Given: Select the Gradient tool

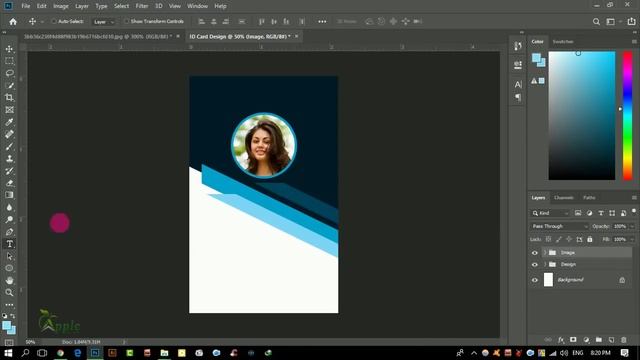Looking at the screenshot, I should [x=9, y=195].
